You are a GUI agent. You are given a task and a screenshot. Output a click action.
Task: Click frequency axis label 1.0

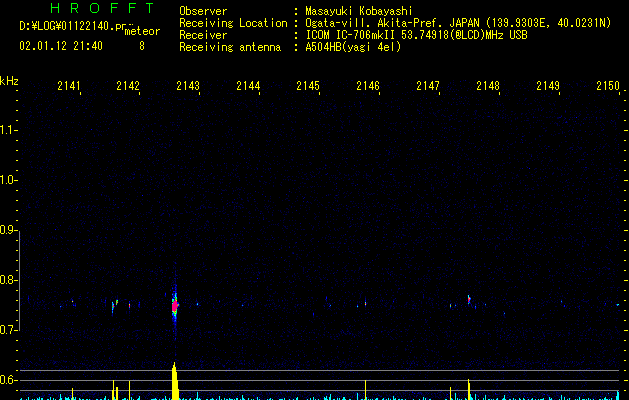8,180
